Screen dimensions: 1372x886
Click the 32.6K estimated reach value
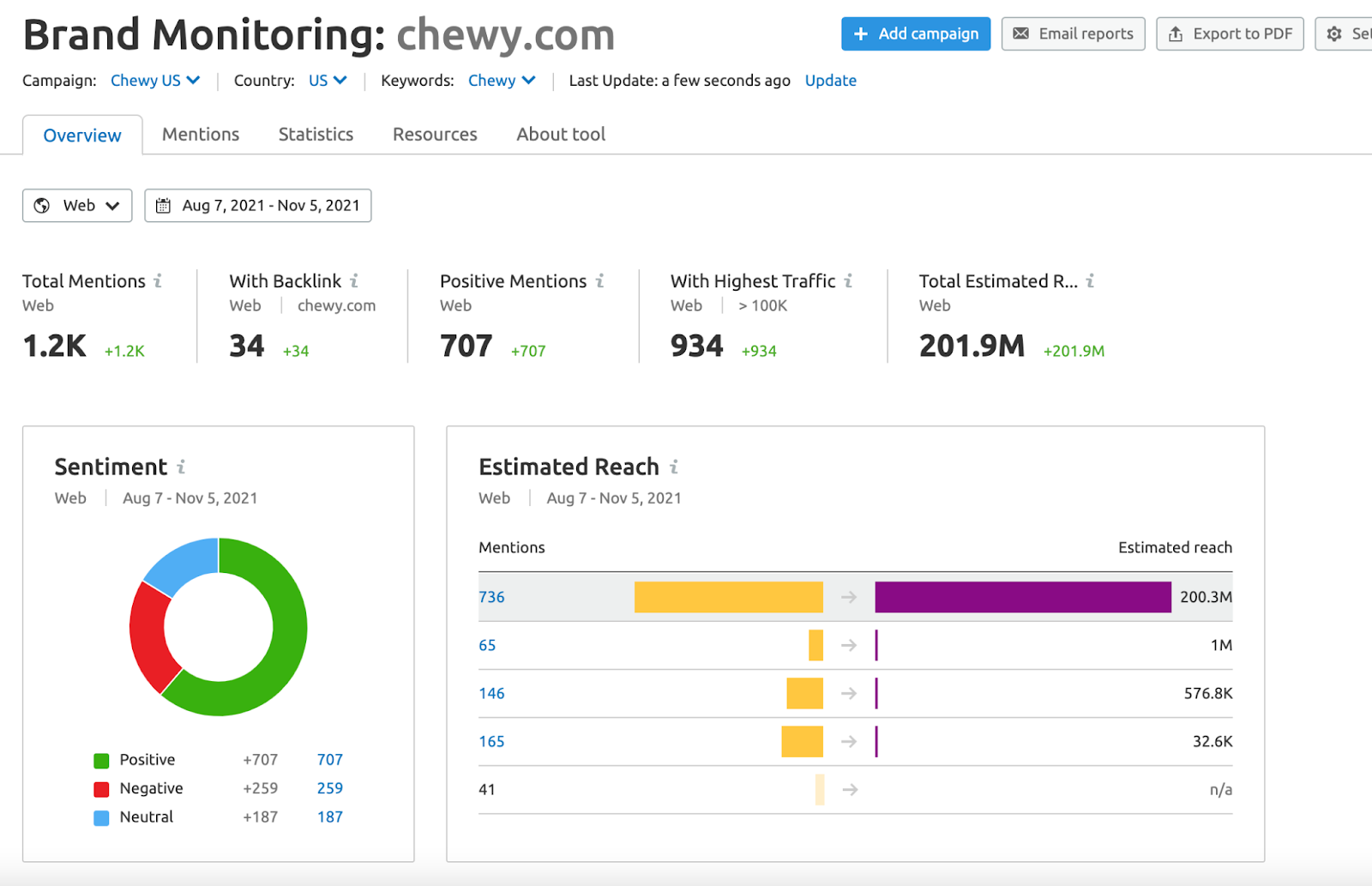(1213, 741)
